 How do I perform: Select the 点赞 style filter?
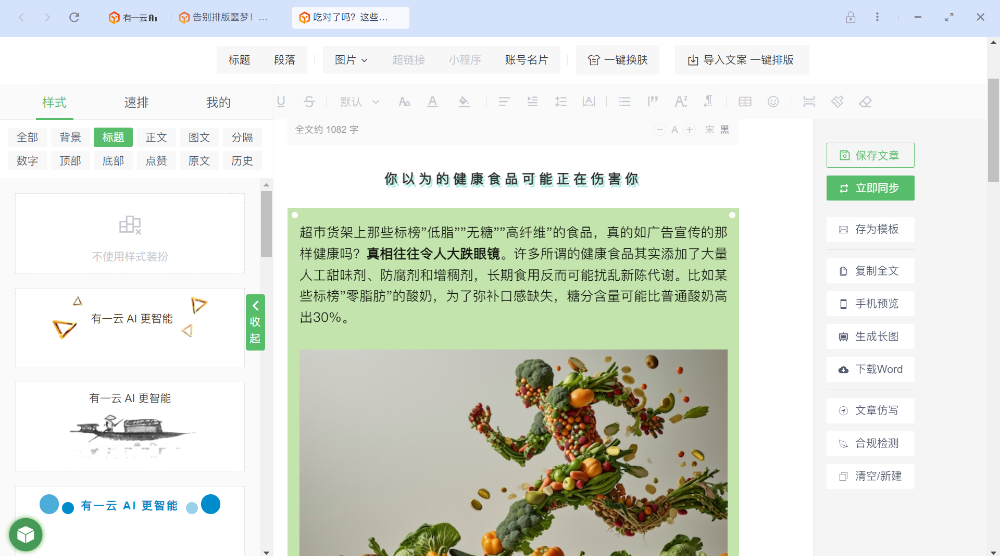tap(156, 161)
